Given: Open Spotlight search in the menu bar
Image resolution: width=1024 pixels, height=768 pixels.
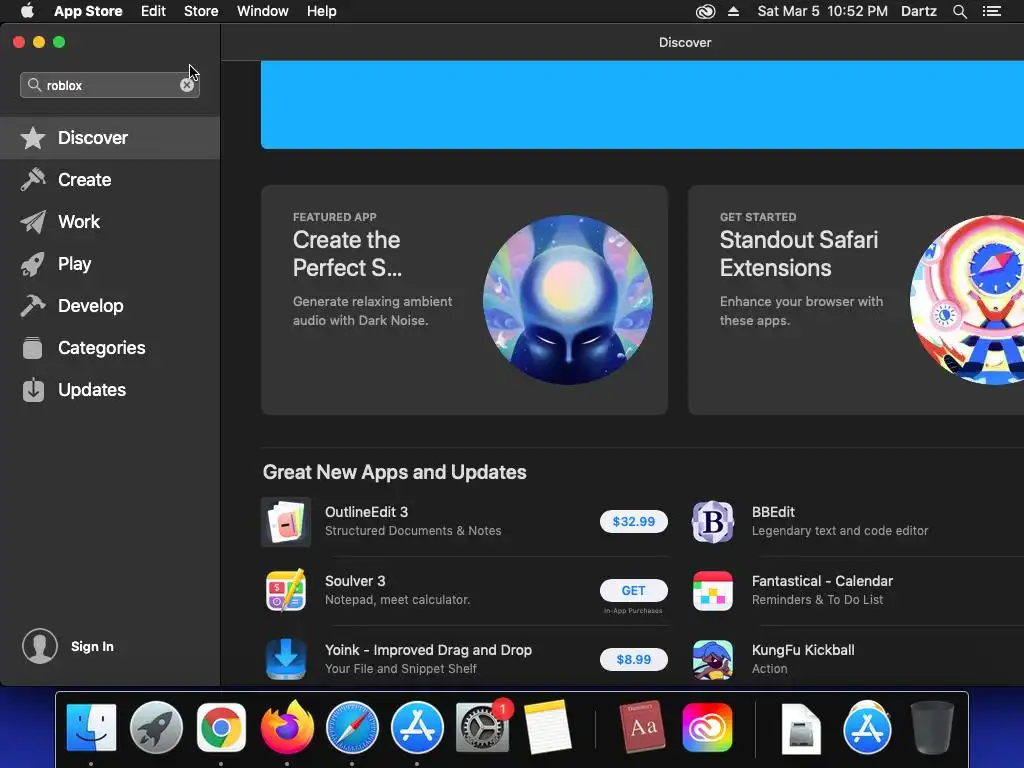Looking at the screenshot, I should tap(959, 11).
